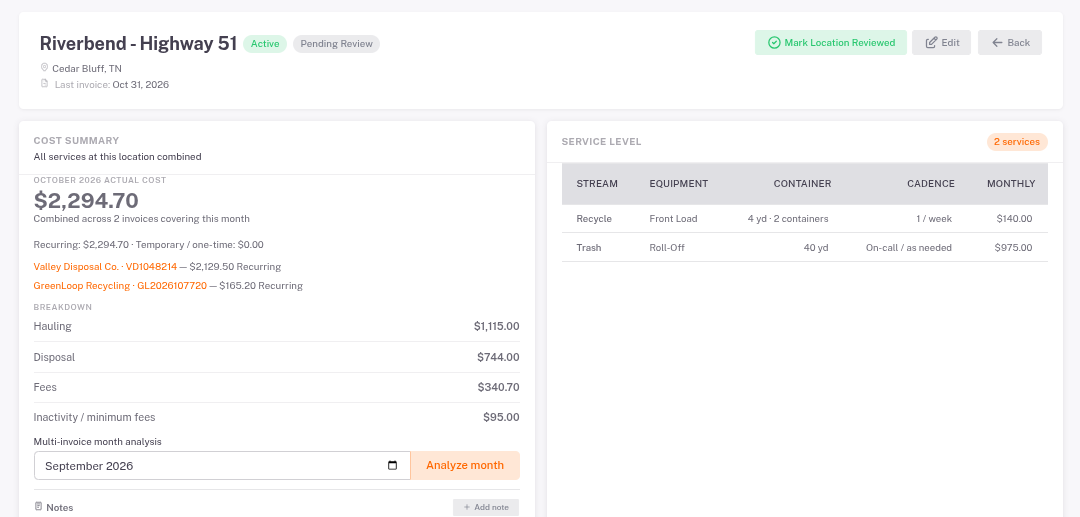Click the pencil icon on Edit button

pyautogui.click(x=931, y=43)
